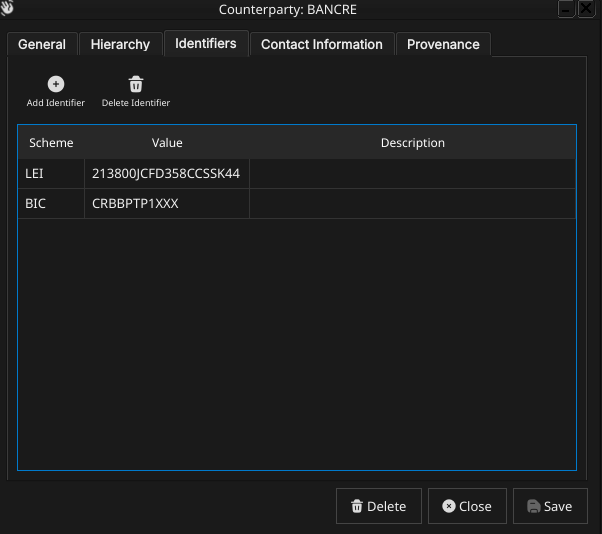Image resolution: width=602 pixels, height=534 pixels.
Task: Click value 213800JCFD358CCSSK44
Action: tap(167, 174)
